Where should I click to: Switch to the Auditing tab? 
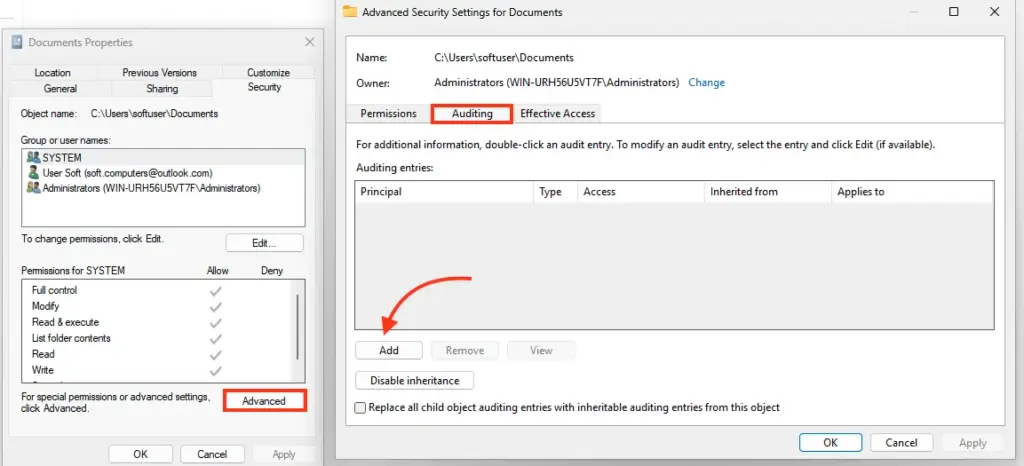coord(472,113)
